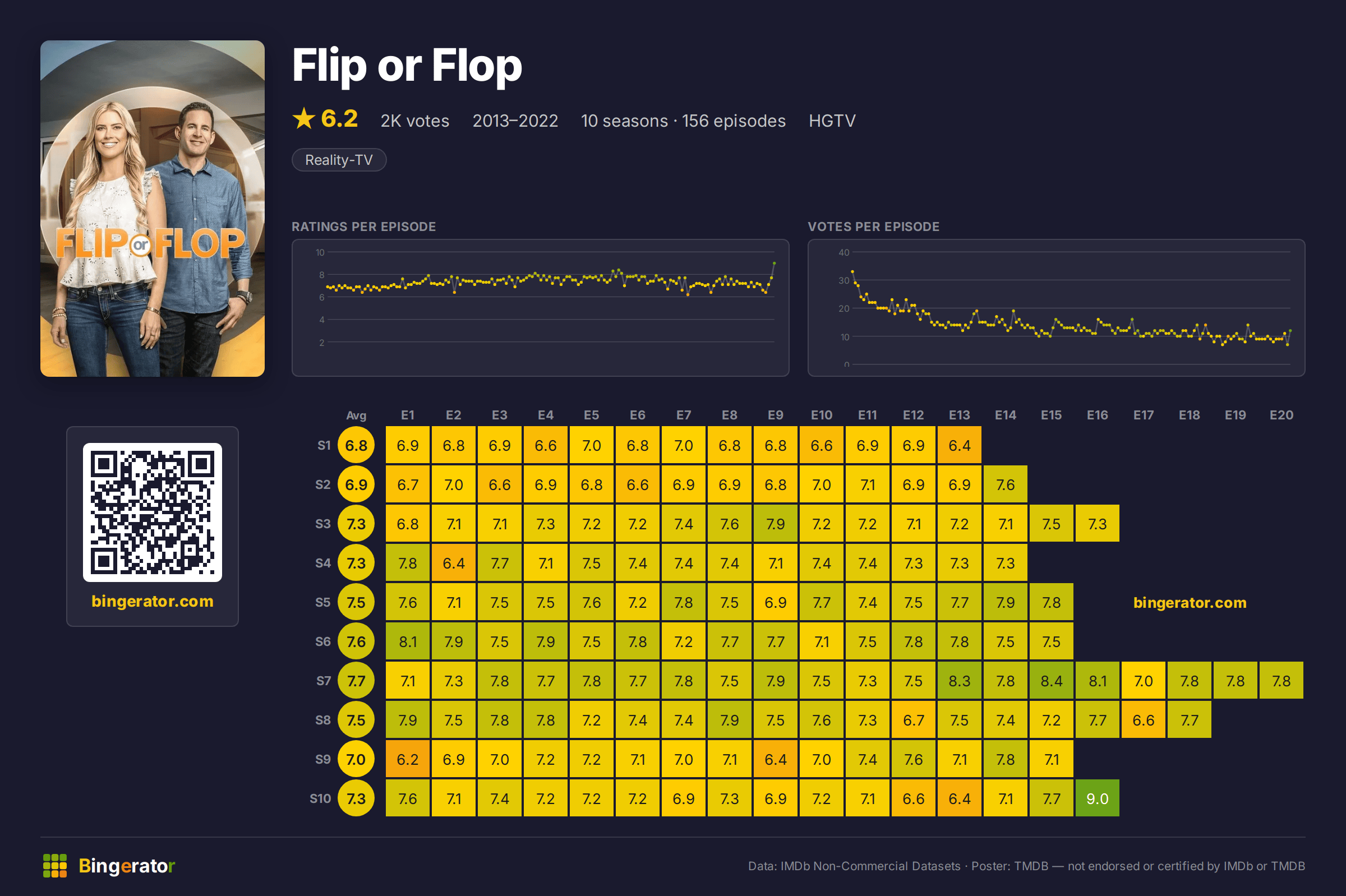The height and width of the screenshot is (896, 1346).
Task: Select the Reality-TV genre tag
Action: tap(339, 160)
